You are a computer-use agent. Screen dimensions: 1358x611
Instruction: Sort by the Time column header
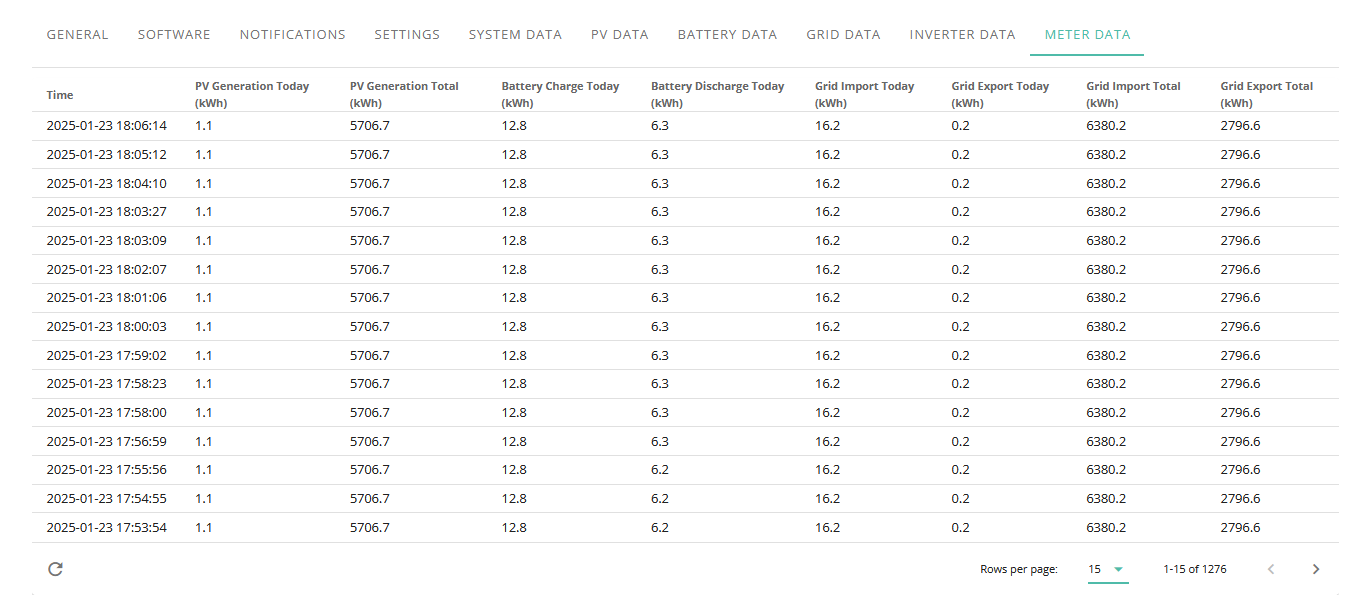click(x=60, y=95)
